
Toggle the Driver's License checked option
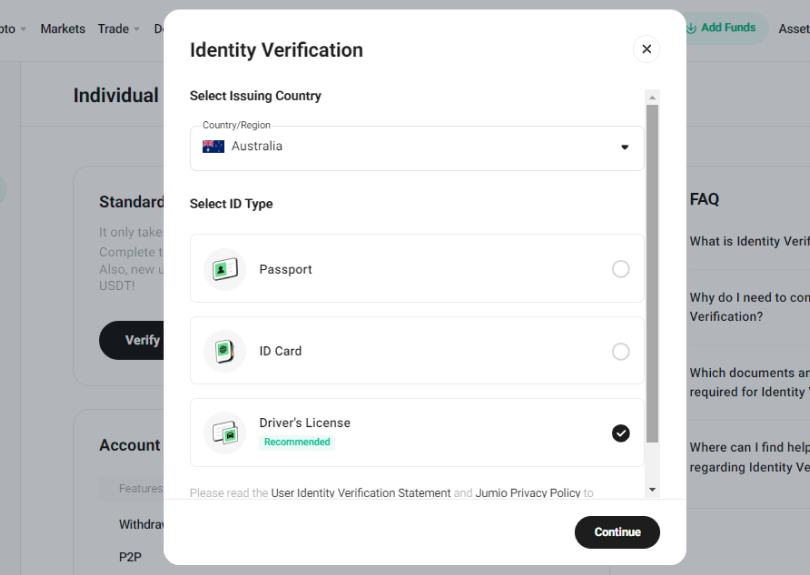pyautogui.click(x=620, y=433)
